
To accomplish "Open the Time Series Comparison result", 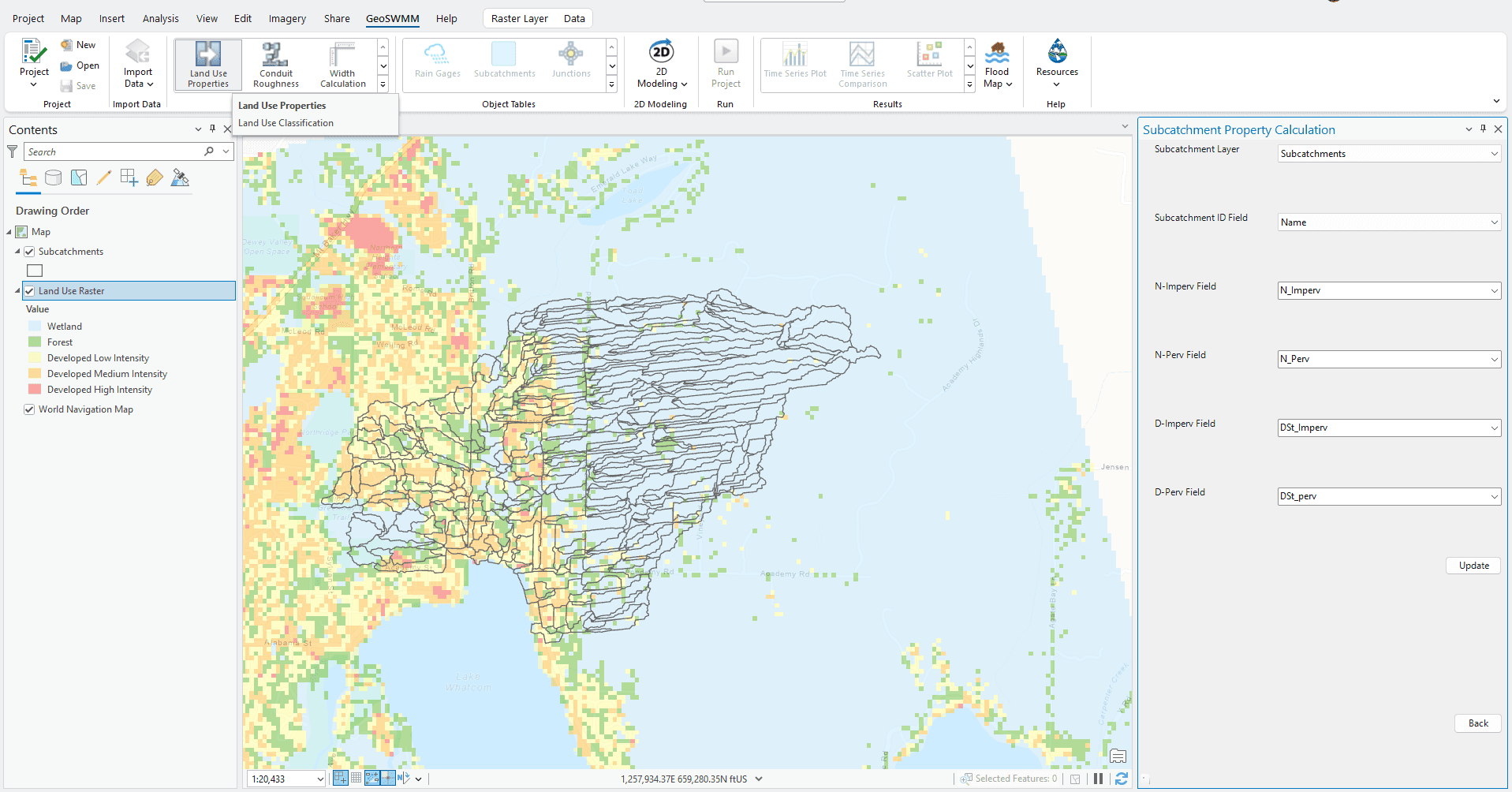I will coord(862,65).
